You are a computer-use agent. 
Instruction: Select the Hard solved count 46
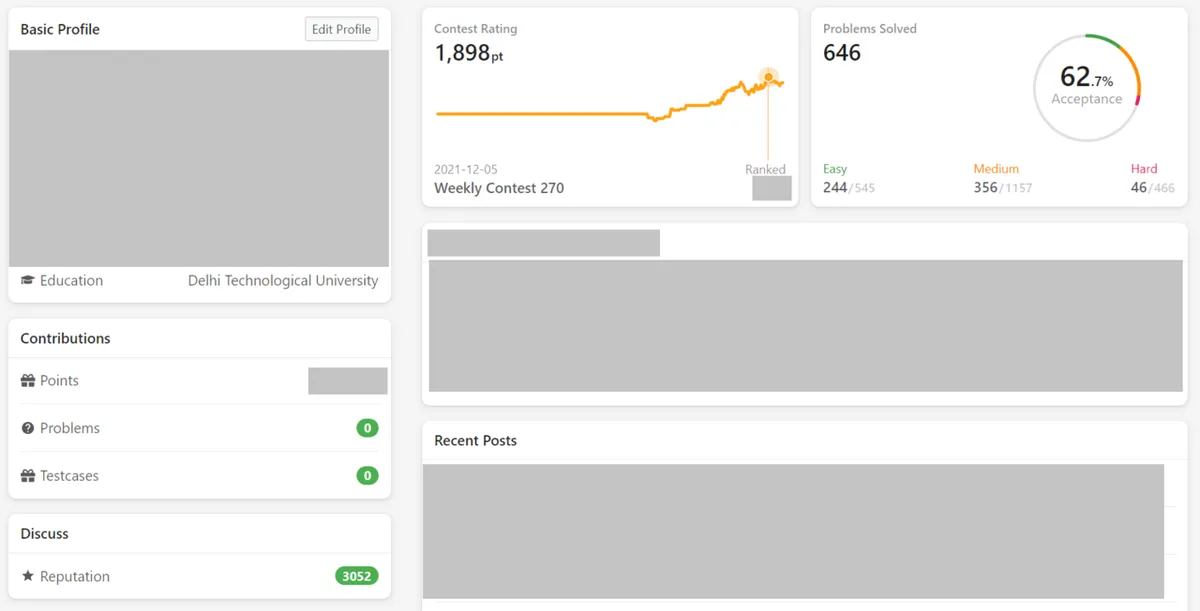click(x=1138, y=187)
